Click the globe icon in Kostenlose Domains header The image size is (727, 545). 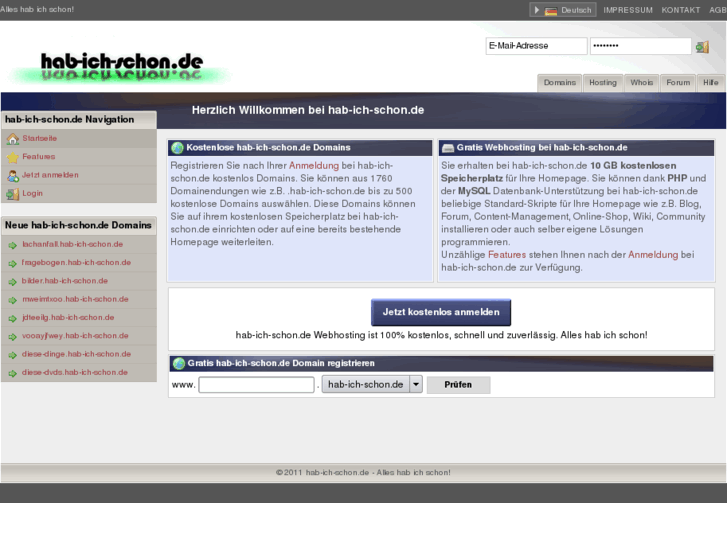point(178,148)
